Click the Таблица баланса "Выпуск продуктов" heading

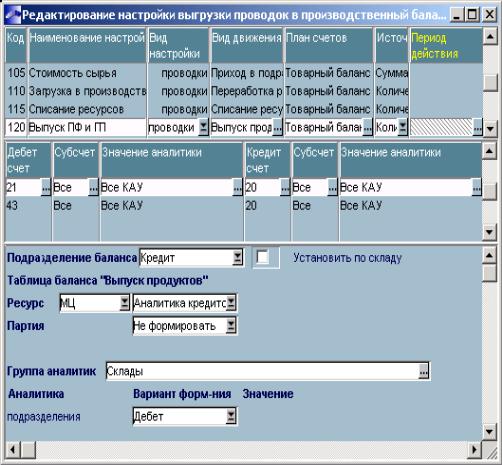coord(108,280)
